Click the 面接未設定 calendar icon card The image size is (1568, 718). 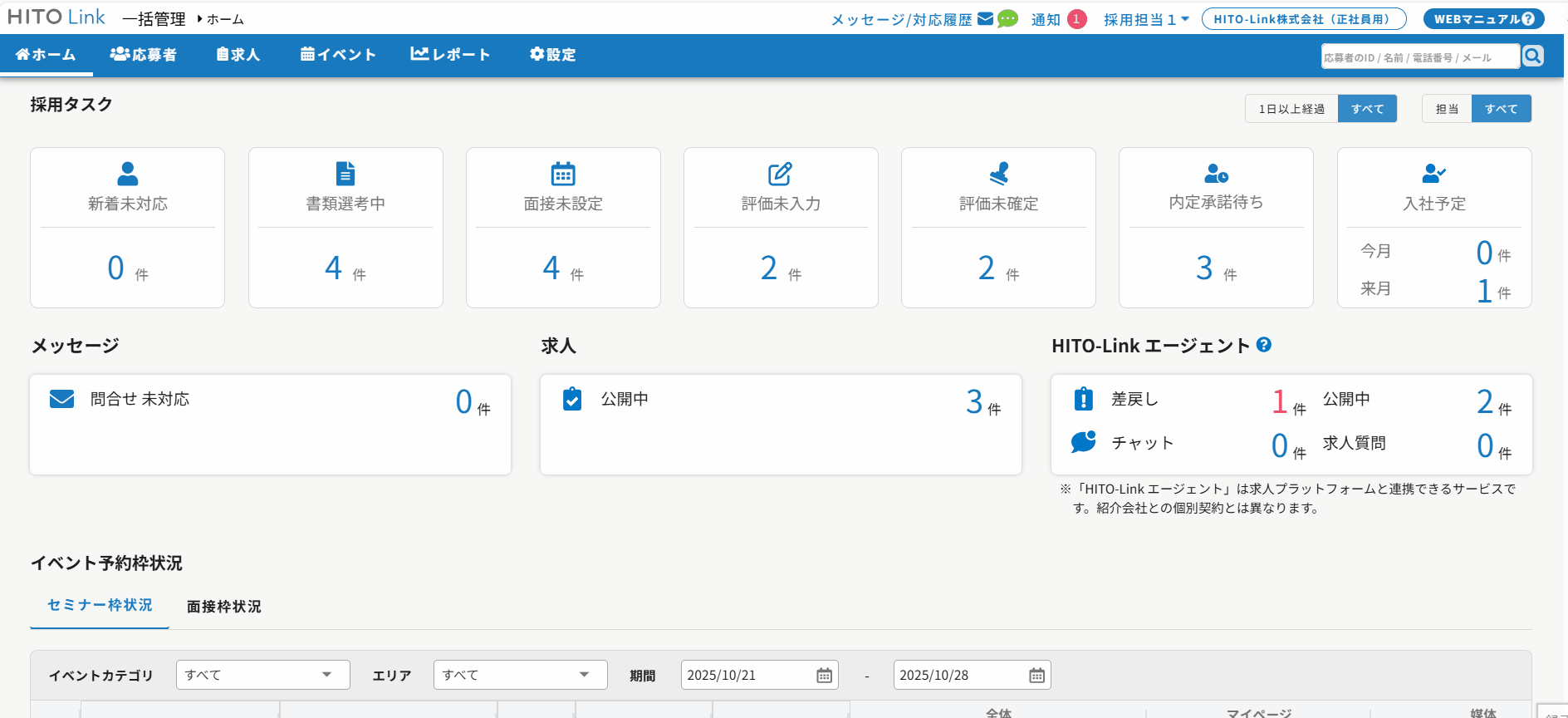click(563, 227)
